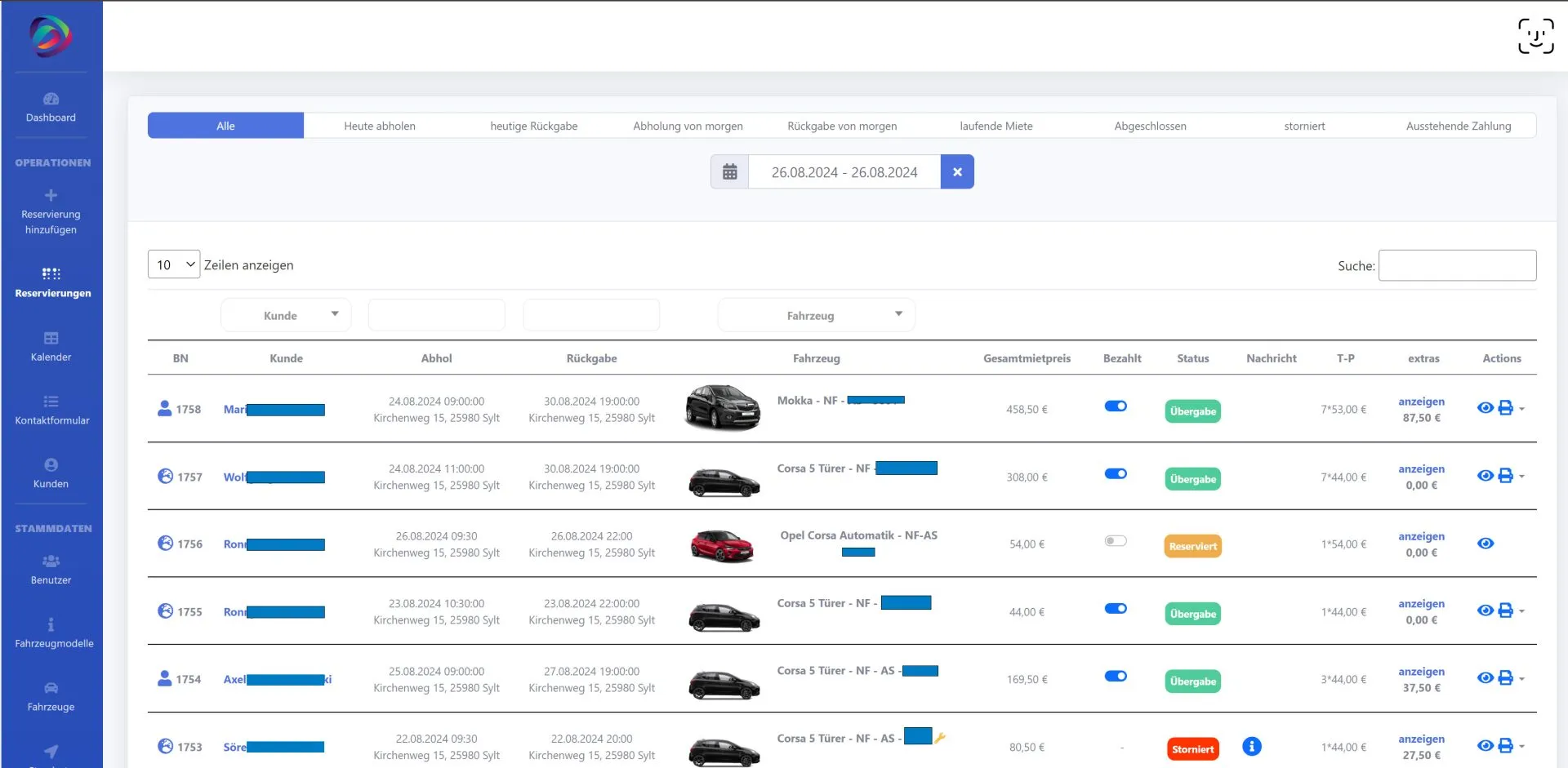Screen dimensions: 1568x768
Task: Print reservation 1758
Action: pyautogui.click(x=1506, y=408)
